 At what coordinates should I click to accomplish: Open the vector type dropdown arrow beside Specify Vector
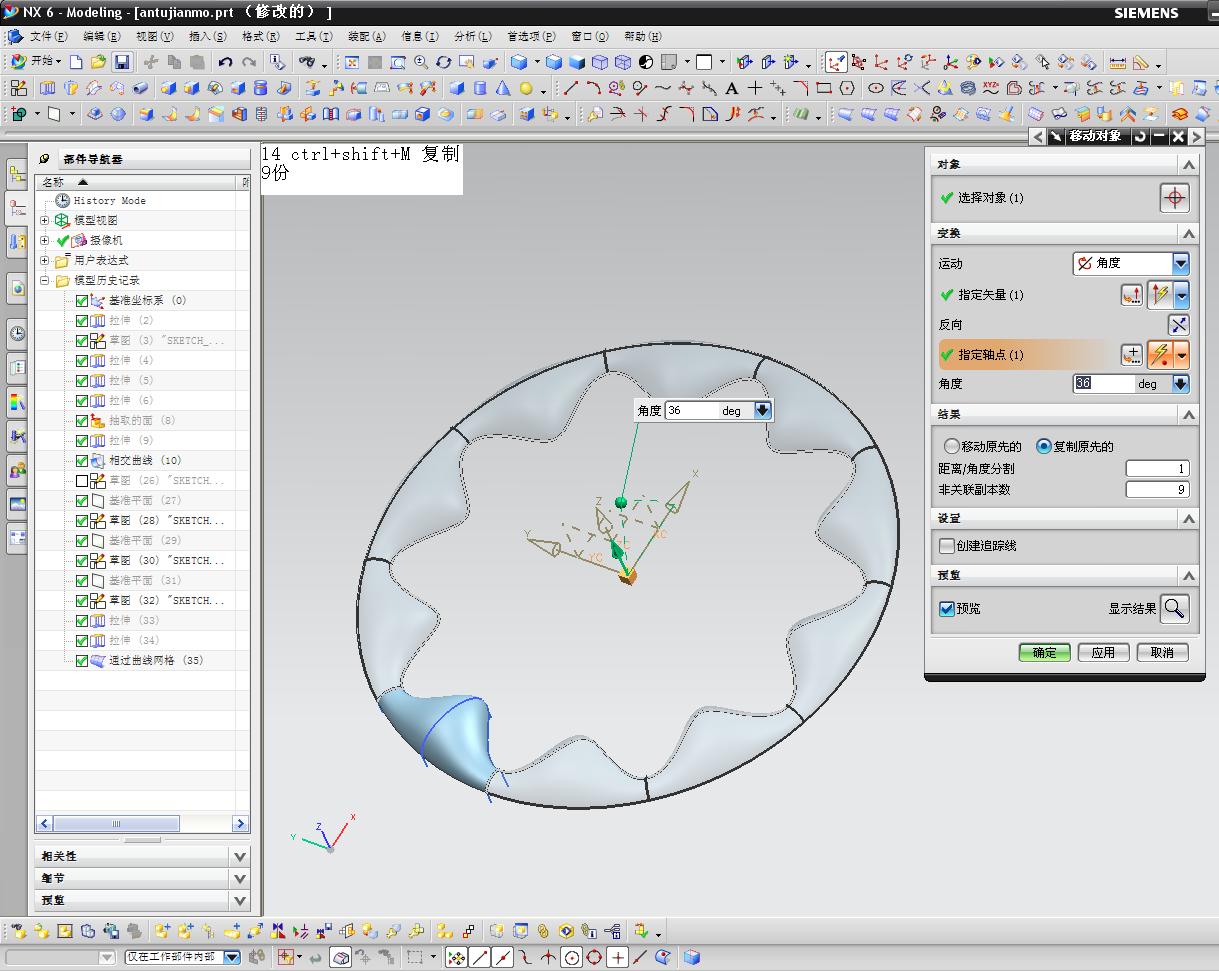(1182, 295)
